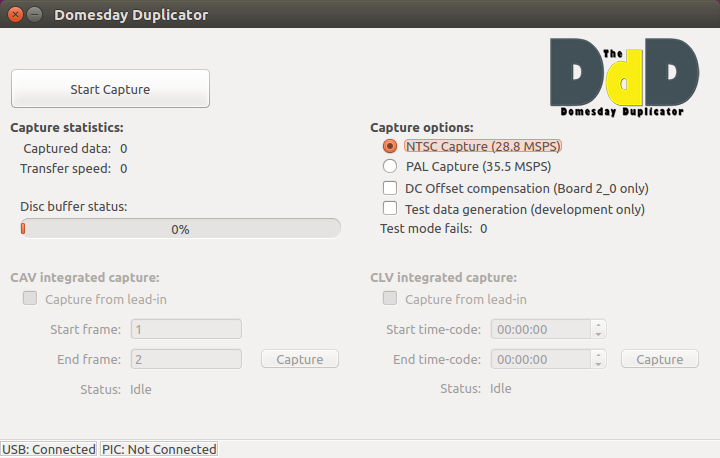This screenshot has width=720, height=458.
Task: Click the End time-code field
Action: 541,359
